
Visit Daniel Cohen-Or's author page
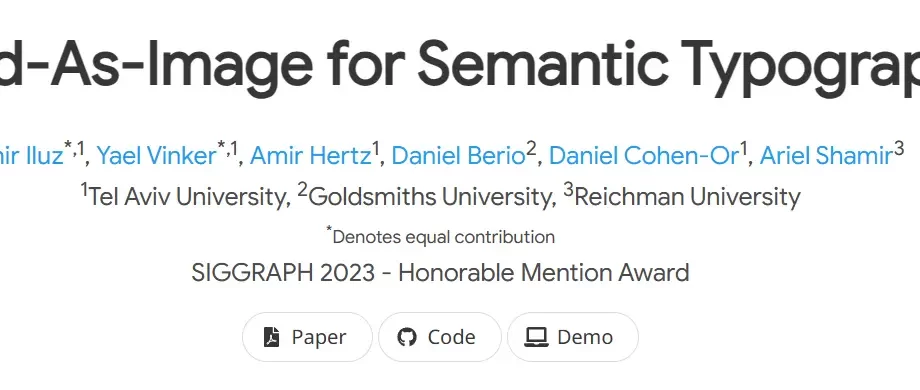tap(644, 156)
